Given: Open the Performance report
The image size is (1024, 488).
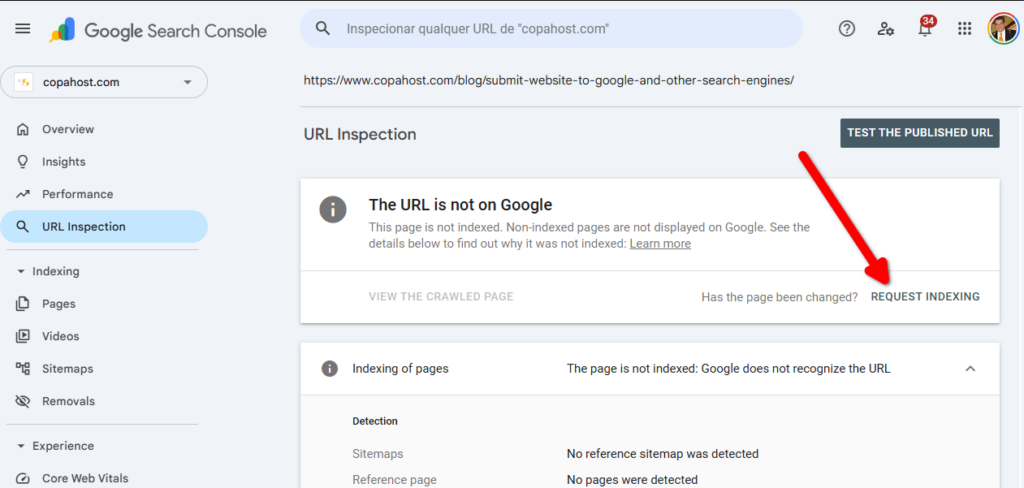Looking at the screenshot, I should point(78,194).
